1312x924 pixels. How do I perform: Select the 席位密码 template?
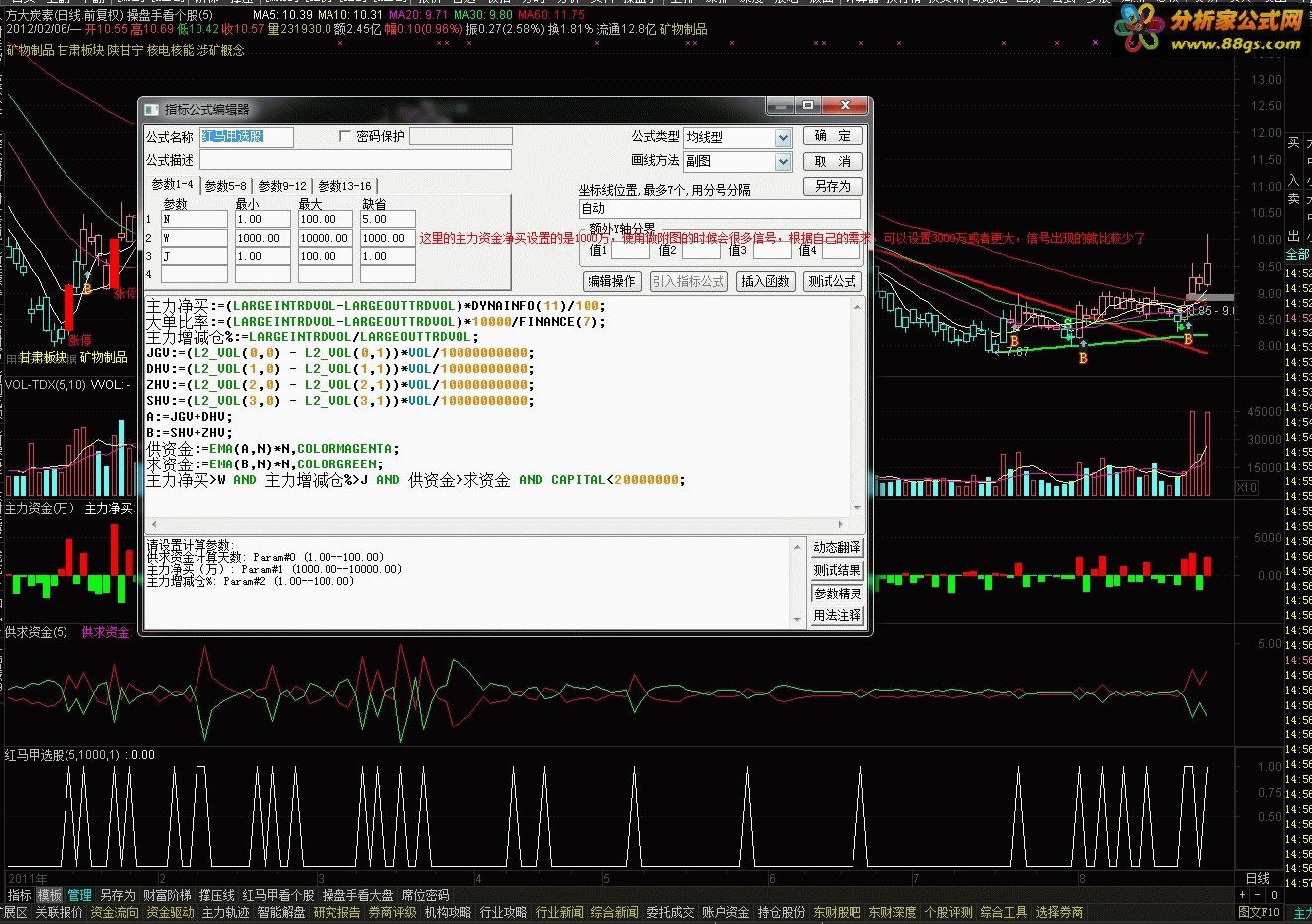tap(425, 895)
